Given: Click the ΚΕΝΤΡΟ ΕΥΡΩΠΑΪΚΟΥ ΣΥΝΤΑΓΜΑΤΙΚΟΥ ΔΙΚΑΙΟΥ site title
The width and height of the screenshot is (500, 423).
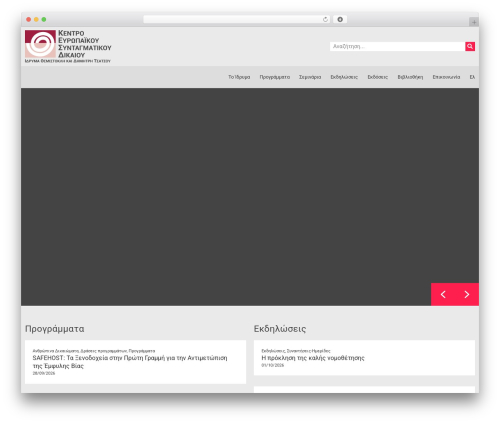Looking at the screenshot, I should click(x=85, y=44).
